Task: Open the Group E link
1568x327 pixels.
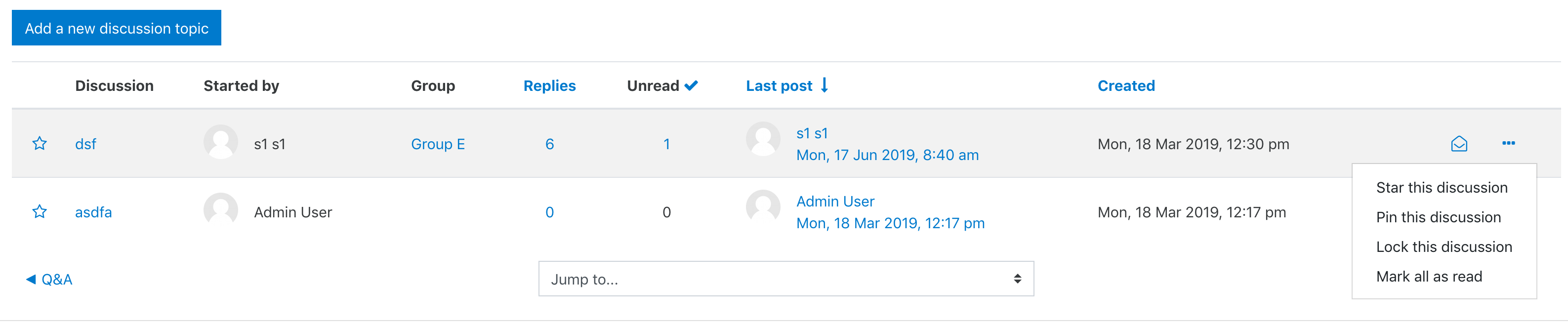Action: [x=438, y=144]
